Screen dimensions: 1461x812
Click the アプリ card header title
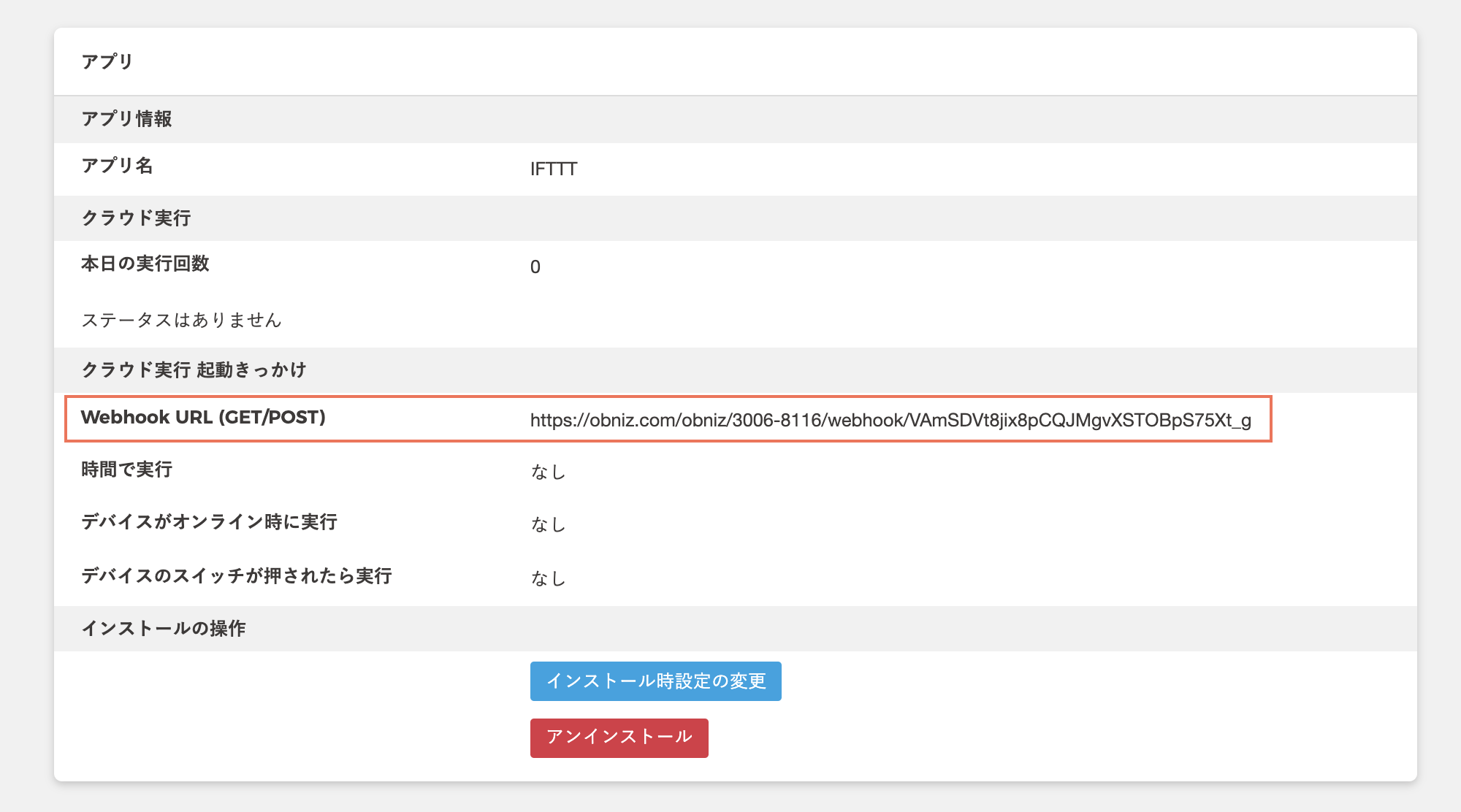107,61
